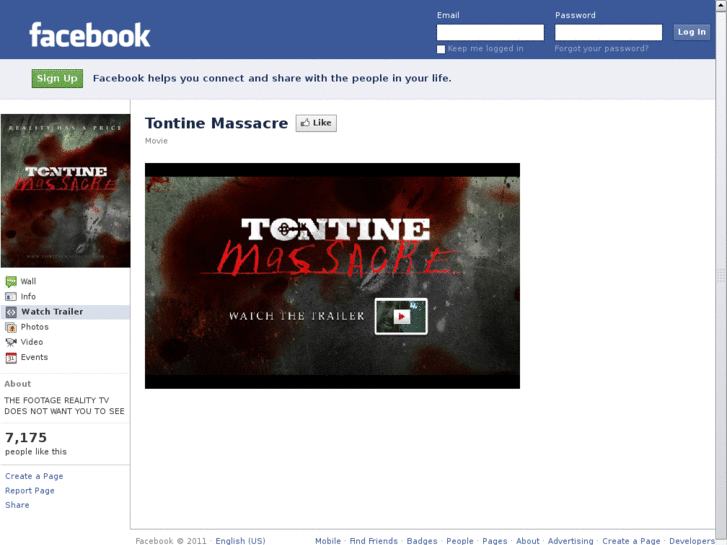Toggle Keep me logged in checkbox

[441, 49]
